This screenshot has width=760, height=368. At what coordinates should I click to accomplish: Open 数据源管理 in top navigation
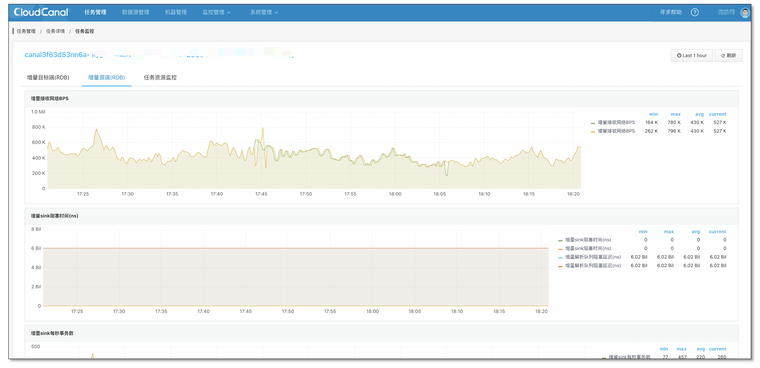tap(136, 12)
